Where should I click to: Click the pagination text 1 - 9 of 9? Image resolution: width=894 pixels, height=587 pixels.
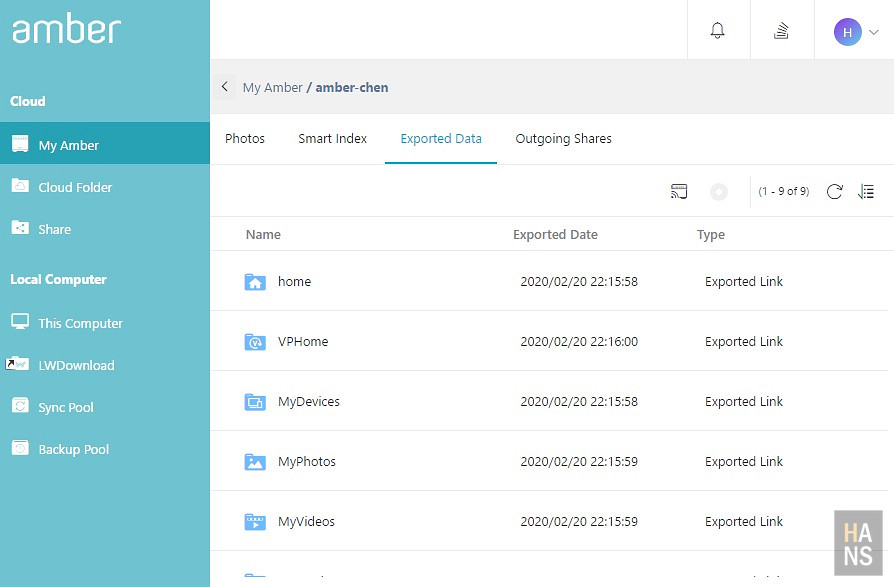(783, 191)
